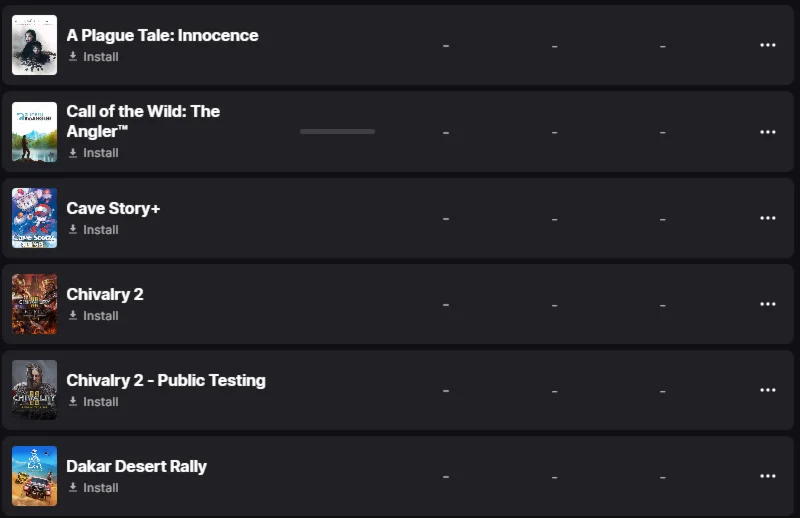The height and width of the screenshot is (518, 800).
Task: Click download icon under Cave Story+
Action: [x=73, y=230]
